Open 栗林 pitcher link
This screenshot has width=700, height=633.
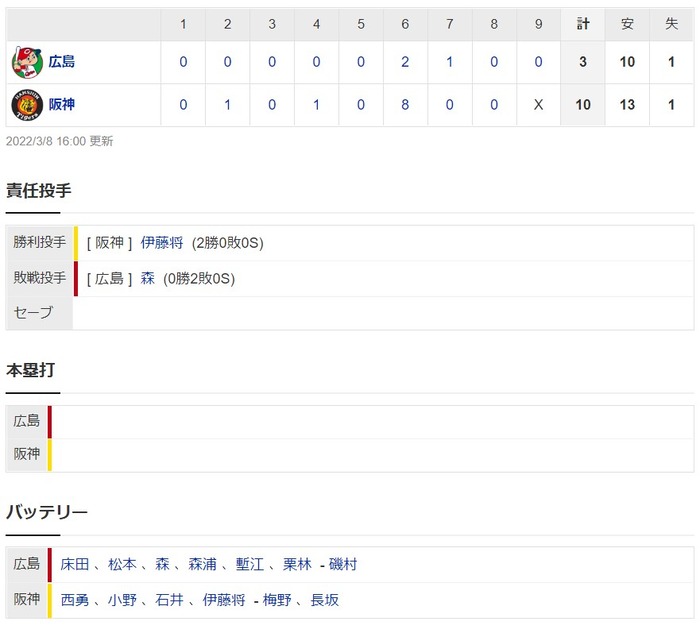297,564
